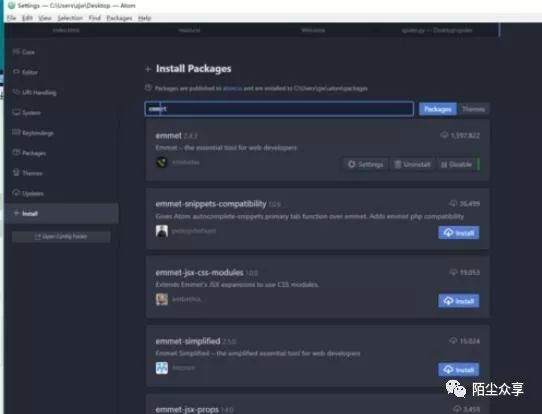542x414 pixels.
Task: Select the Core settings section
Action: click(28, 52)
